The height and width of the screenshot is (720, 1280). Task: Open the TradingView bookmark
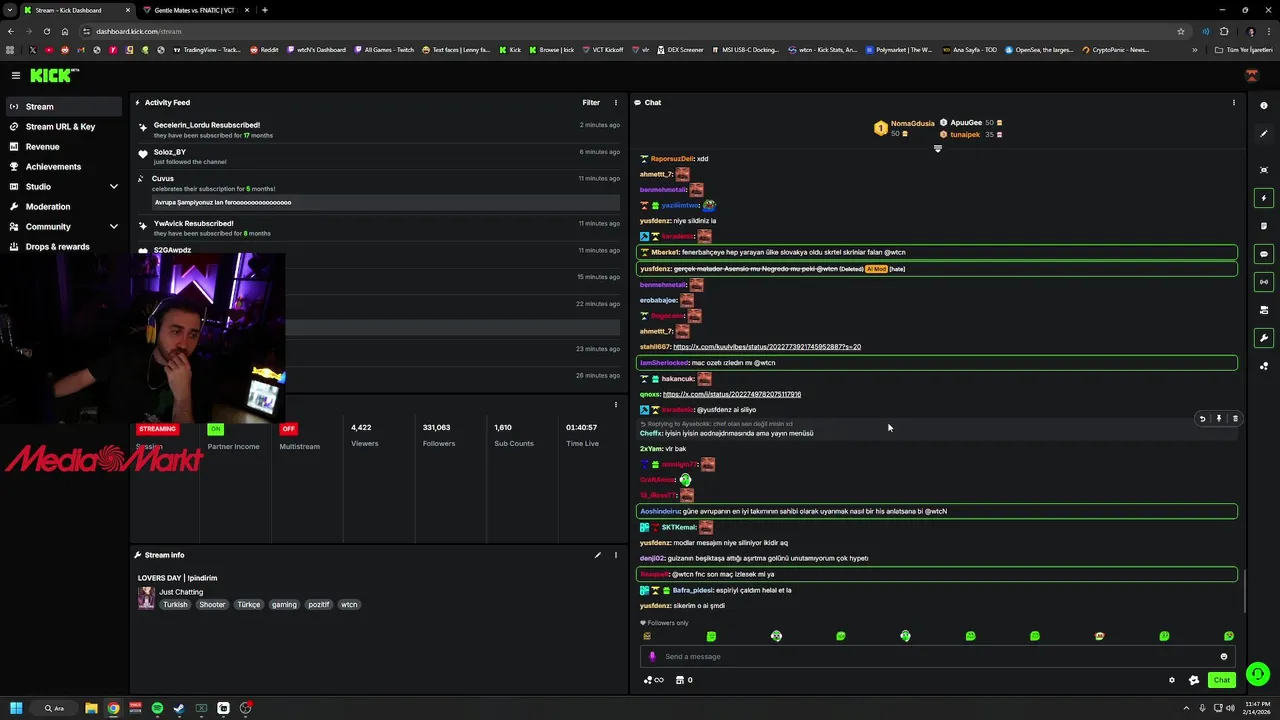[x=205, y=50]
